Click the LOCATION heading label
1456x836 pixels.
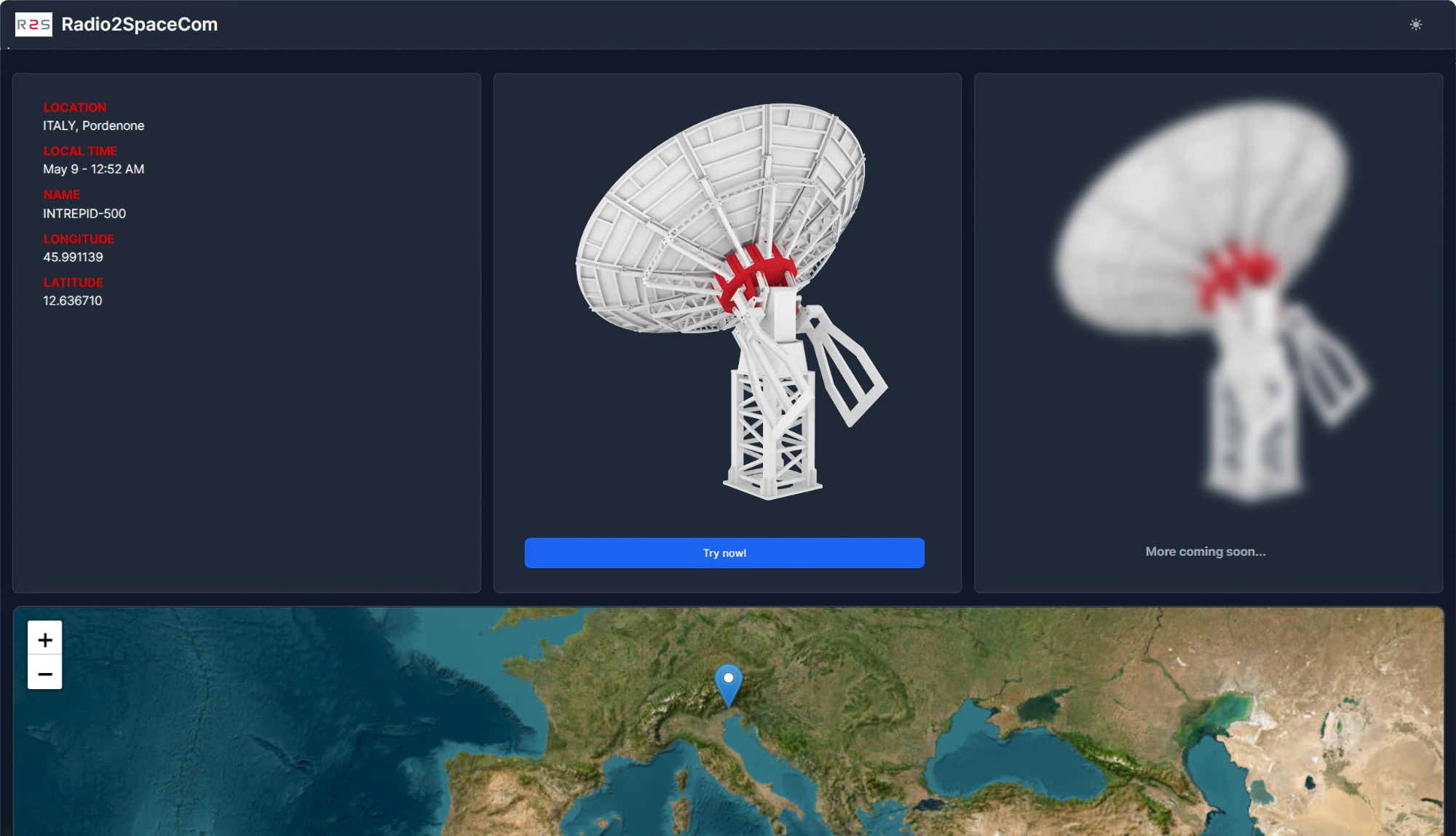pos(74,108)
